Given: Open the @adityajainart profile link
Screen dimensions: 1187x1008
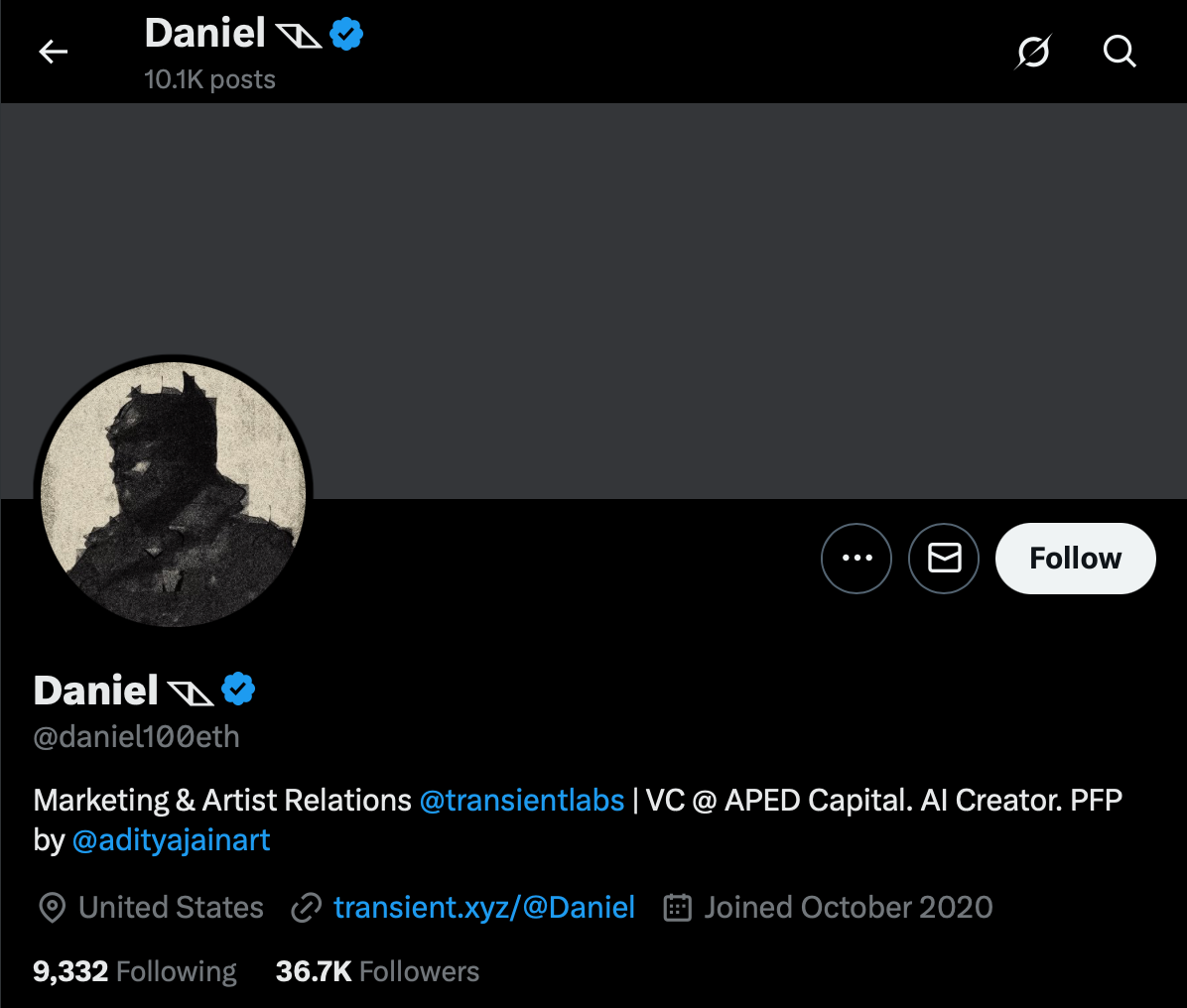Looking at the screenshot, I should [170, 840].
